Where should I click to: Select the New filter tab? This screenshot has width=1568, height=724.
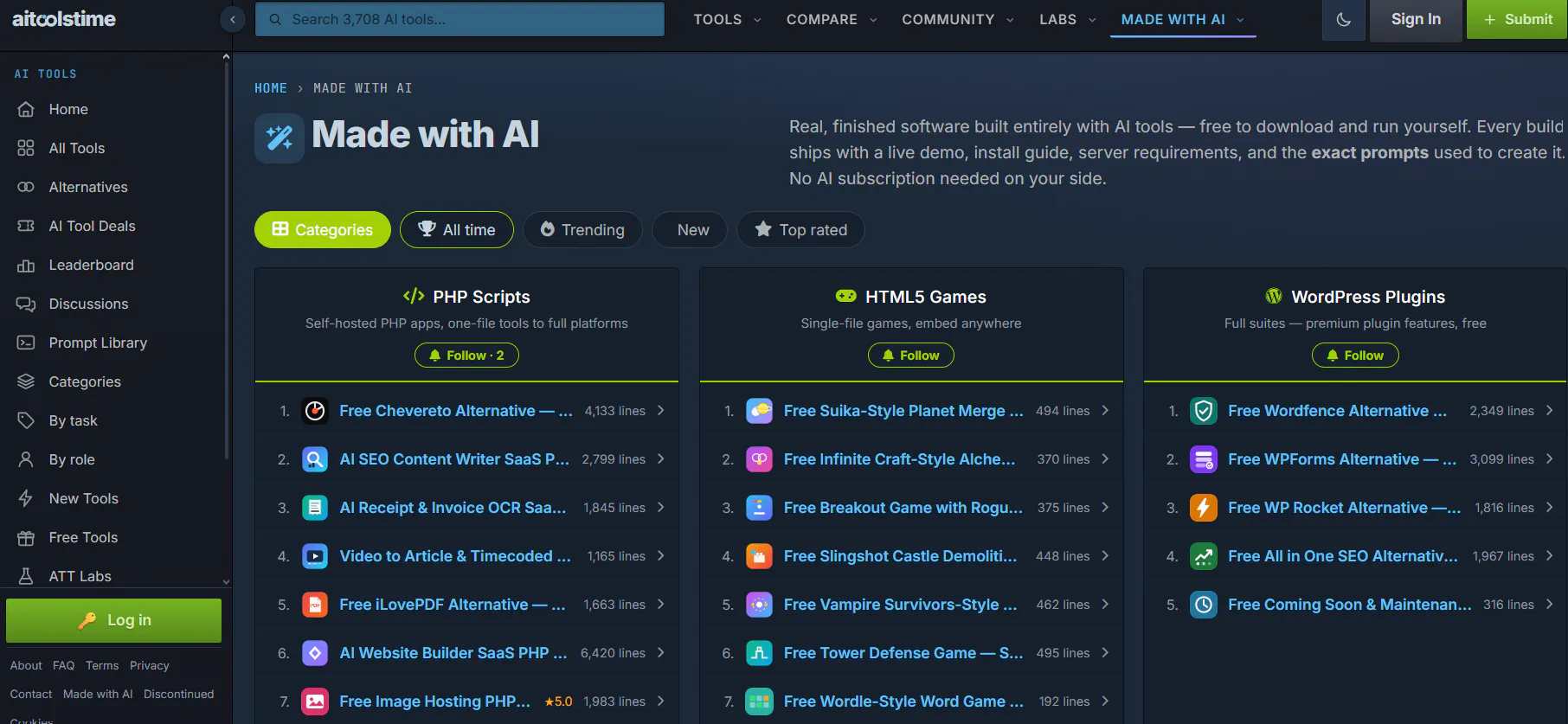tap(690, 230)
